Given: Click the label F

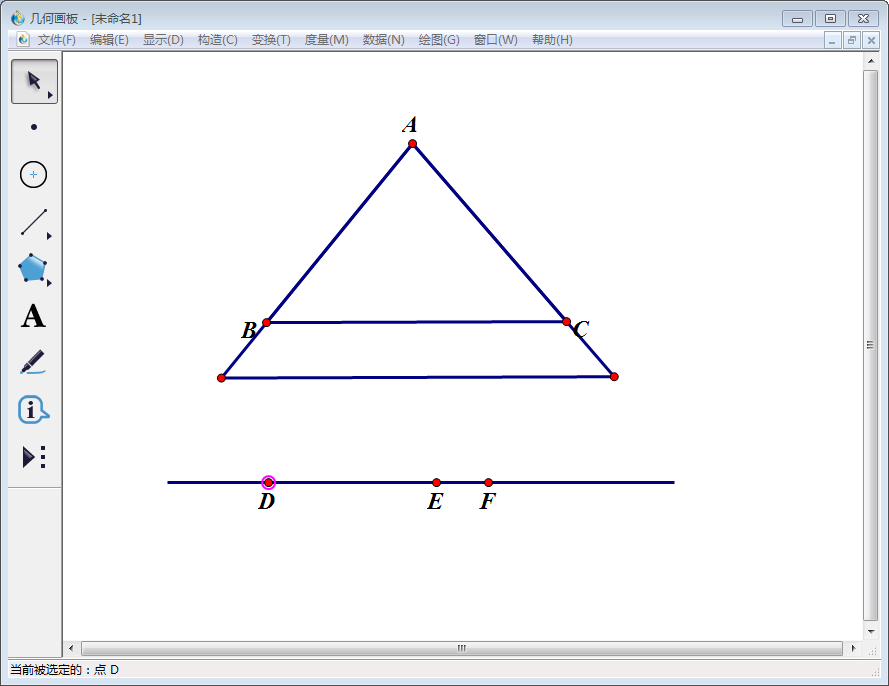Looking at the screenshot, I should coord(488,501).
